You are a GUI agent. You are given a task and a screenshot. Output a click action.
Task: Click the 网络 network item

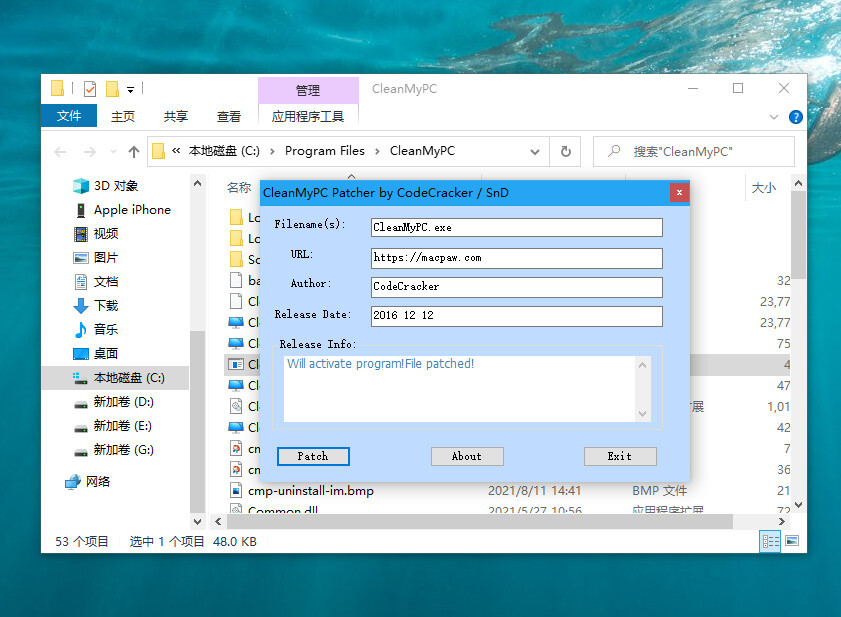coord(98,482)
